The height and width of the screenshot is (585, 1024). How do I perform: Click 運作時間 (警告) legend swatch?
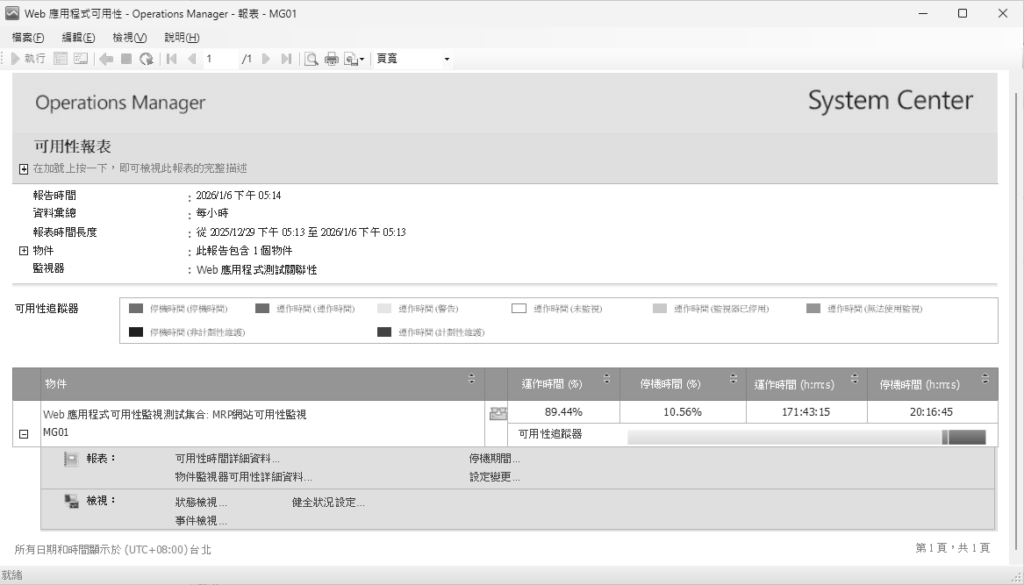(385, 308)
